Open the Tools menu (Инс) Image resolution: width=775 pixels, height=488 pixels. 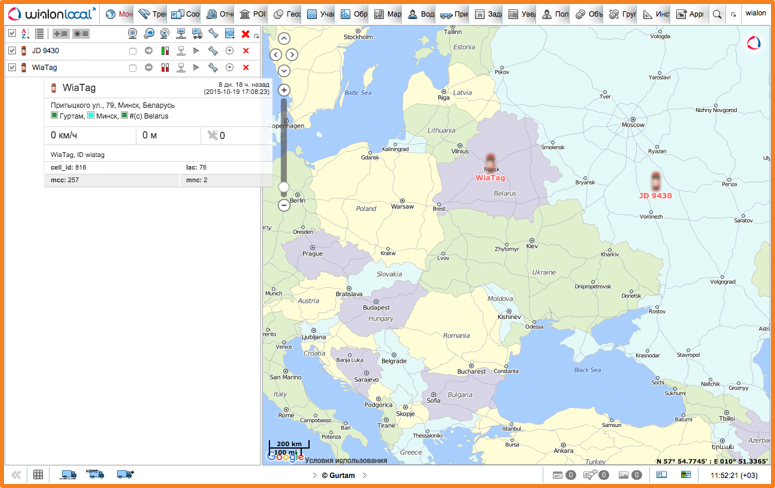(655, 14)
